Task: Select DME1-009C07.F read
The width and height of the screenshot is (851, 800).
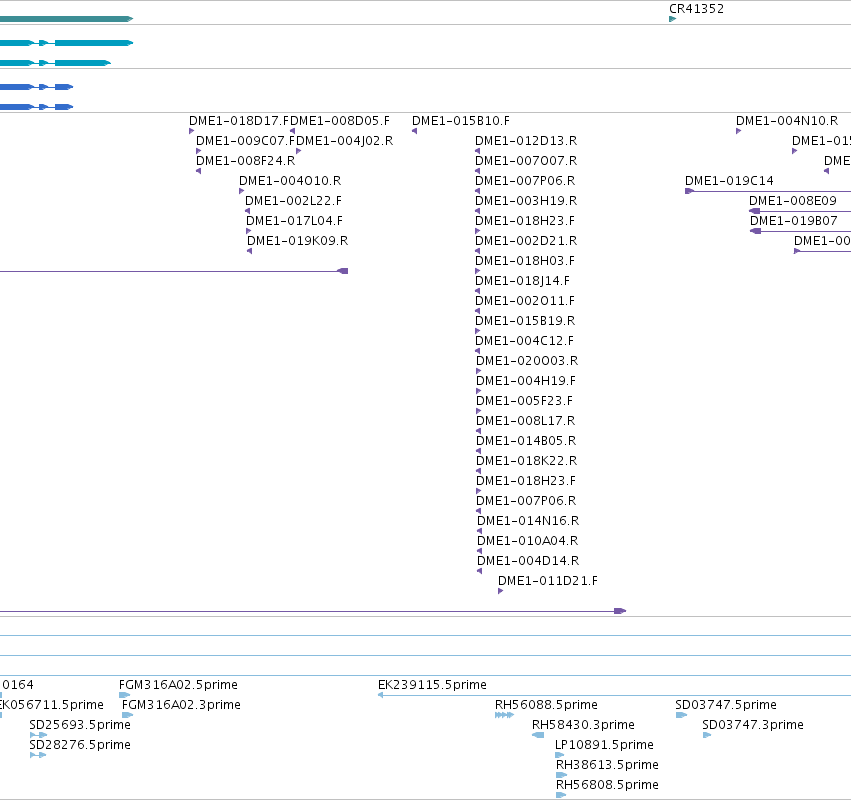Action: tap(245, 141)
